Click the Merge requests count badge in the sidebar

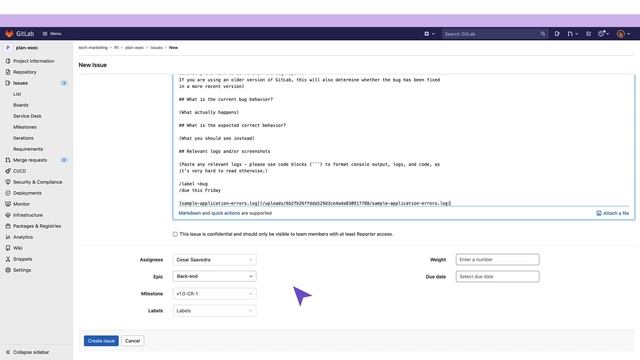(64, 160)
